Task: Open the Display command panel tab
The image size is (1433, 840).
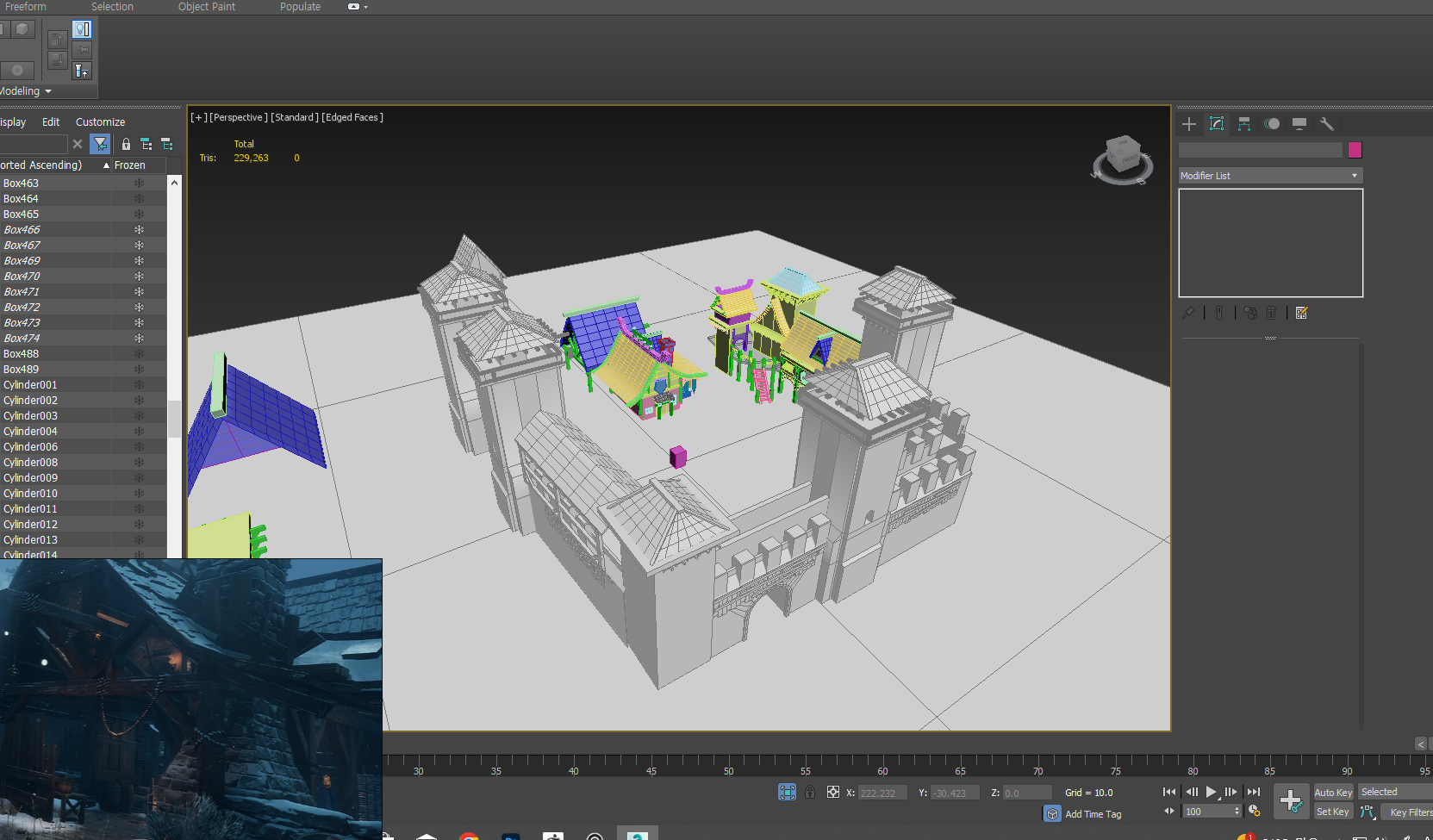Action: pos(1299,124)
